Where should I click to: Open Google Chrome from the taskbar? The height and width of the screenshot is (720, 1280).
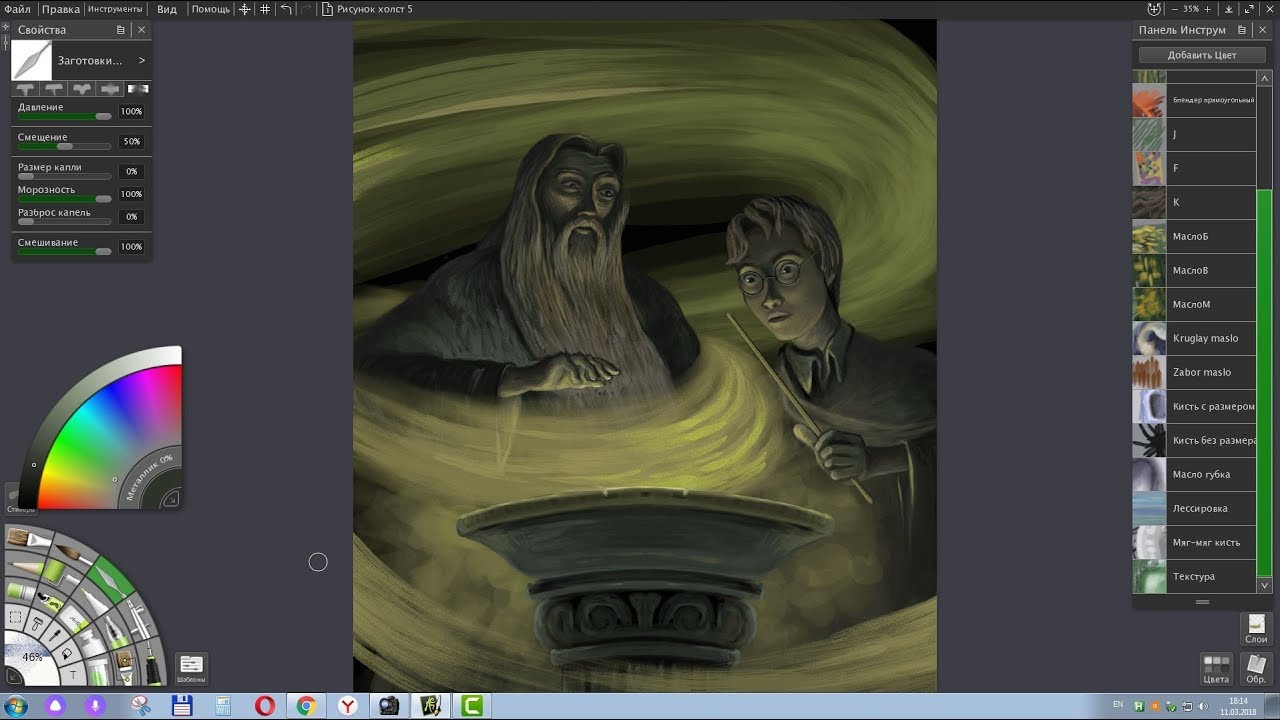pyautogui.click(x=306, y=706)
